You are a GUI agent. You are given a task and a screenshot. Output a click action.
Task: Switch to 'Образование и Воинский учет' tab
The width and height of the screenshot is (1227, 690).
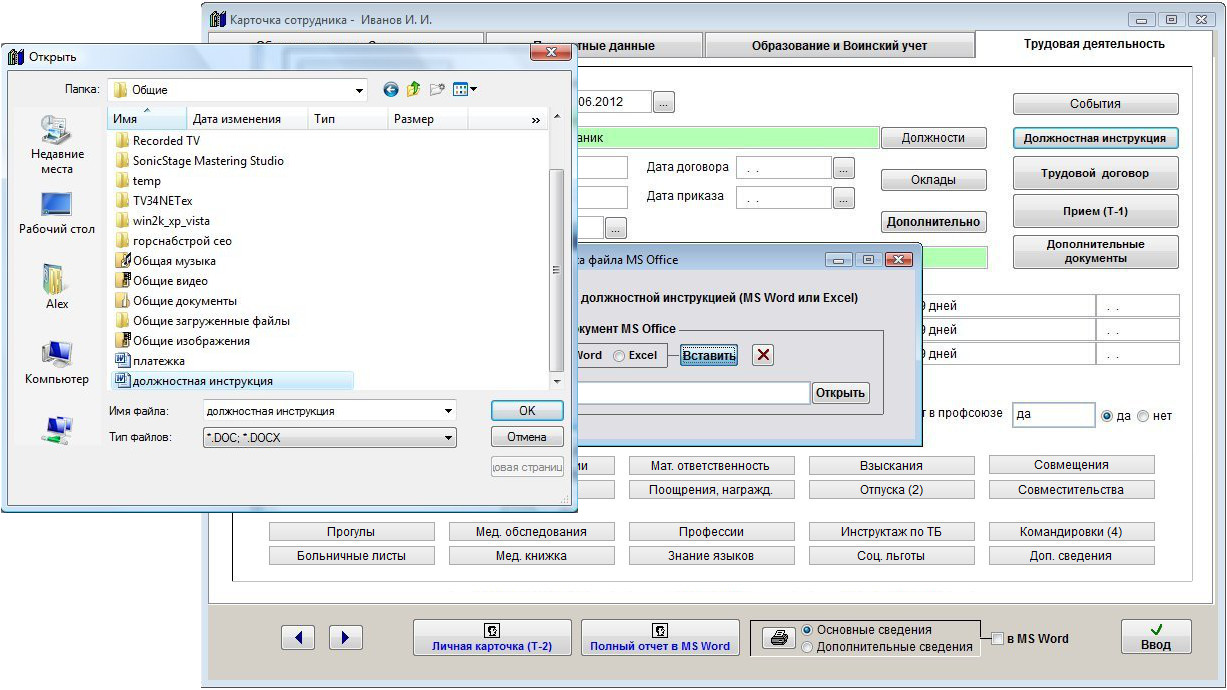839,46
